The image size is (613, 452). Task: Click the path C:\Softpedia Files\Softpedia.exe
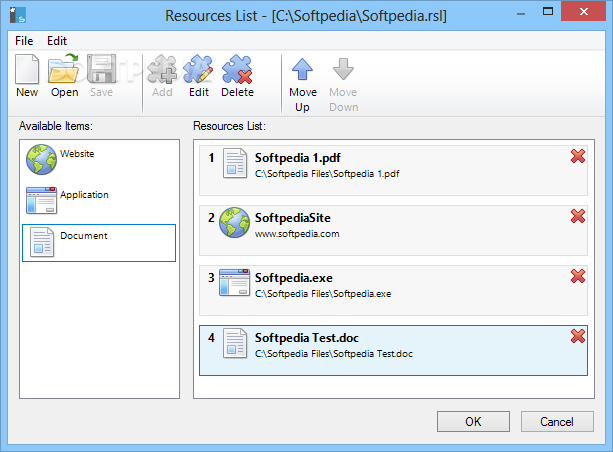(323, 294)
